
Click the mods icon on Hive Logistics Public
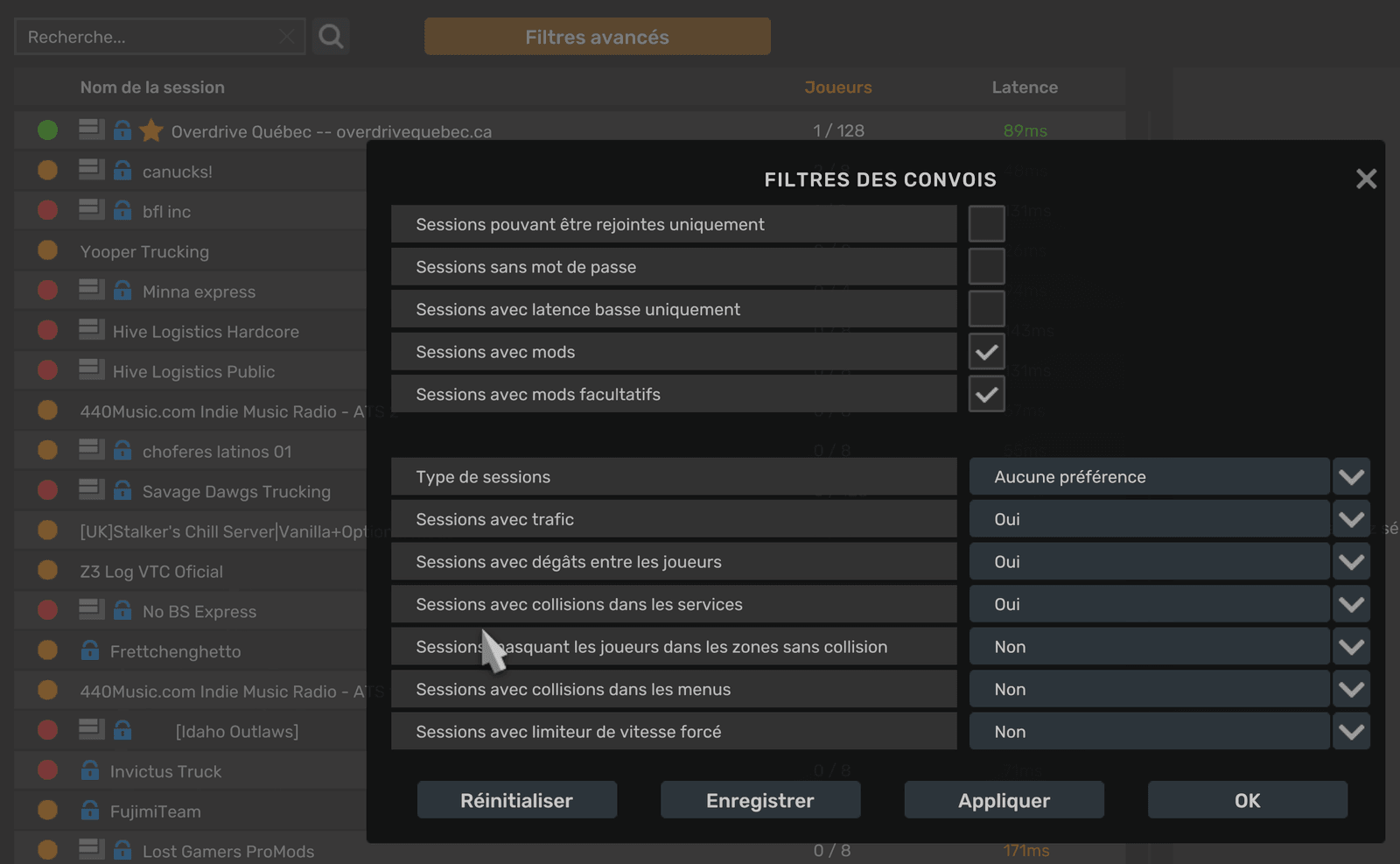tap(91, 369)
